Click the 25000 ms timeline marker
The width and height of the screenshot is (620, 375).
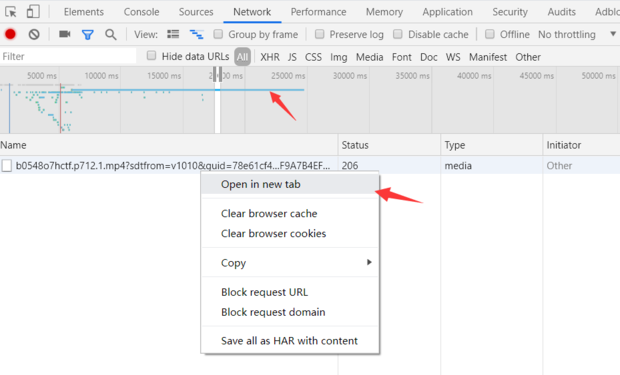click(x=288, y=76)
